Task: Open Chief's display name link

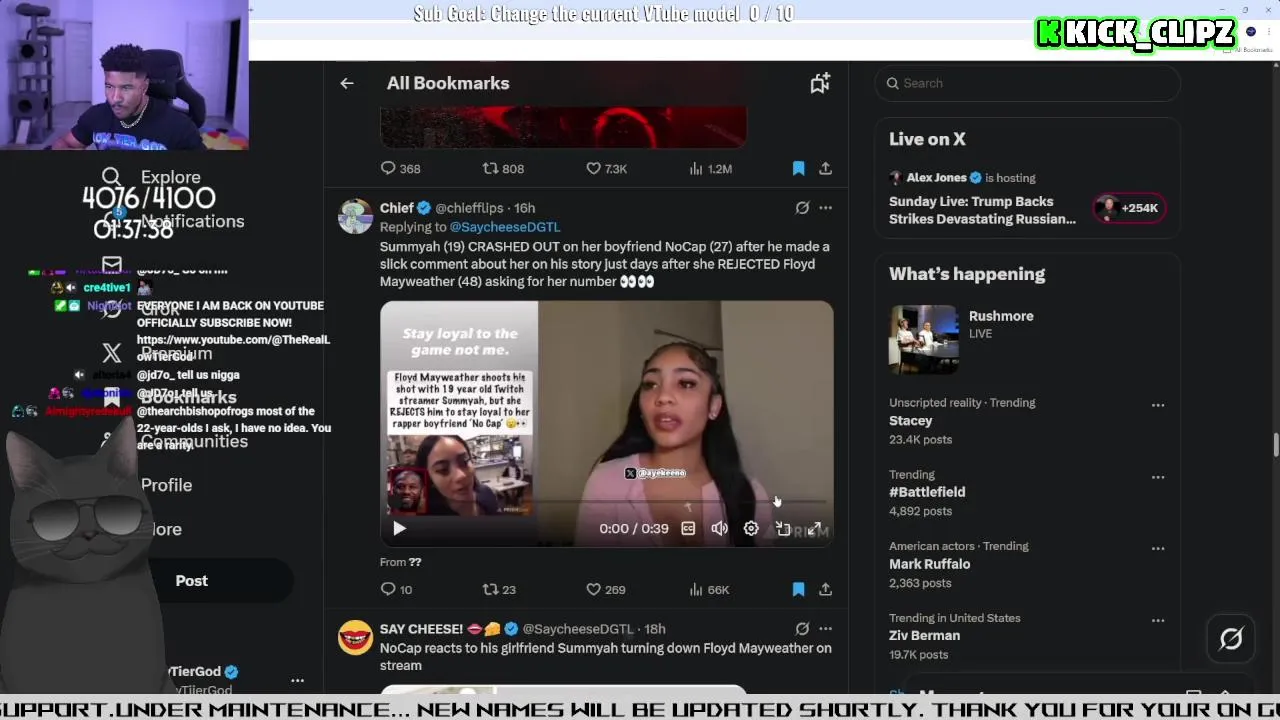Action: click(397, 208)
